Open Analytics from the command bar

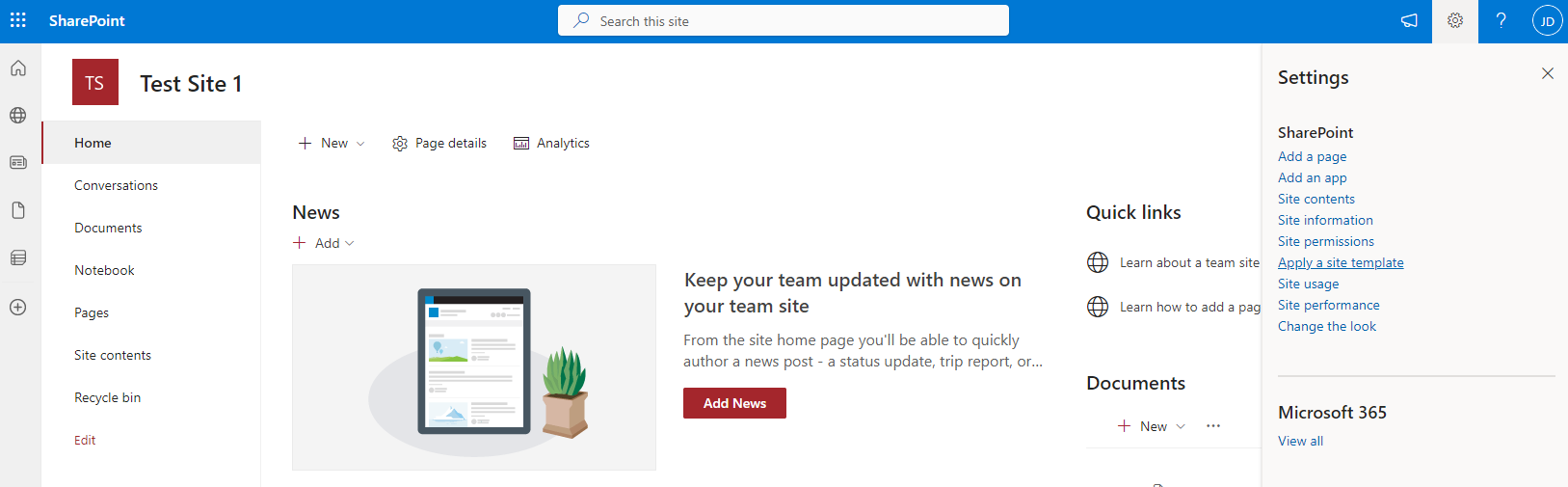point(551,143)
